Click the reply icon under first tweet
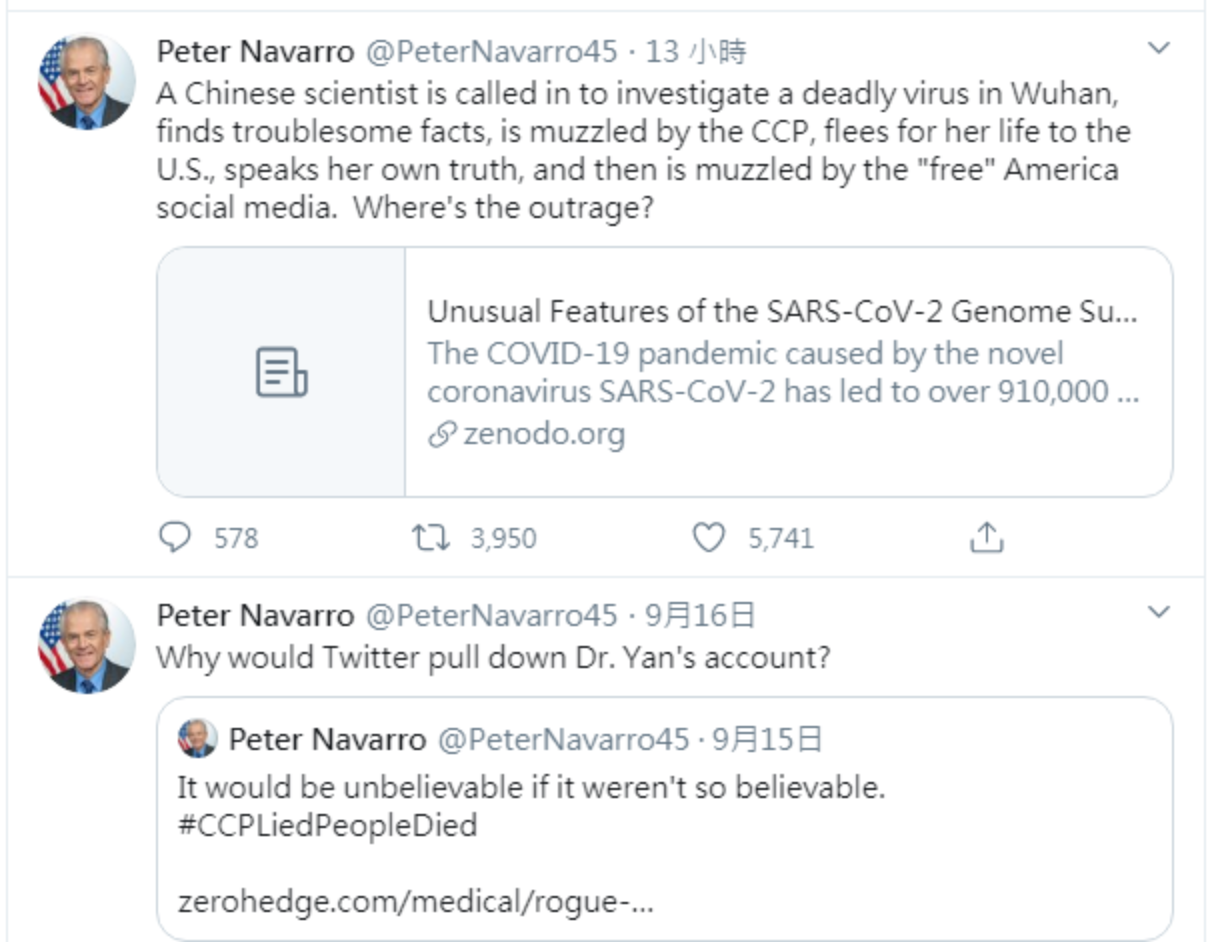Screen dimensions: 1222x942 [175, 538]
